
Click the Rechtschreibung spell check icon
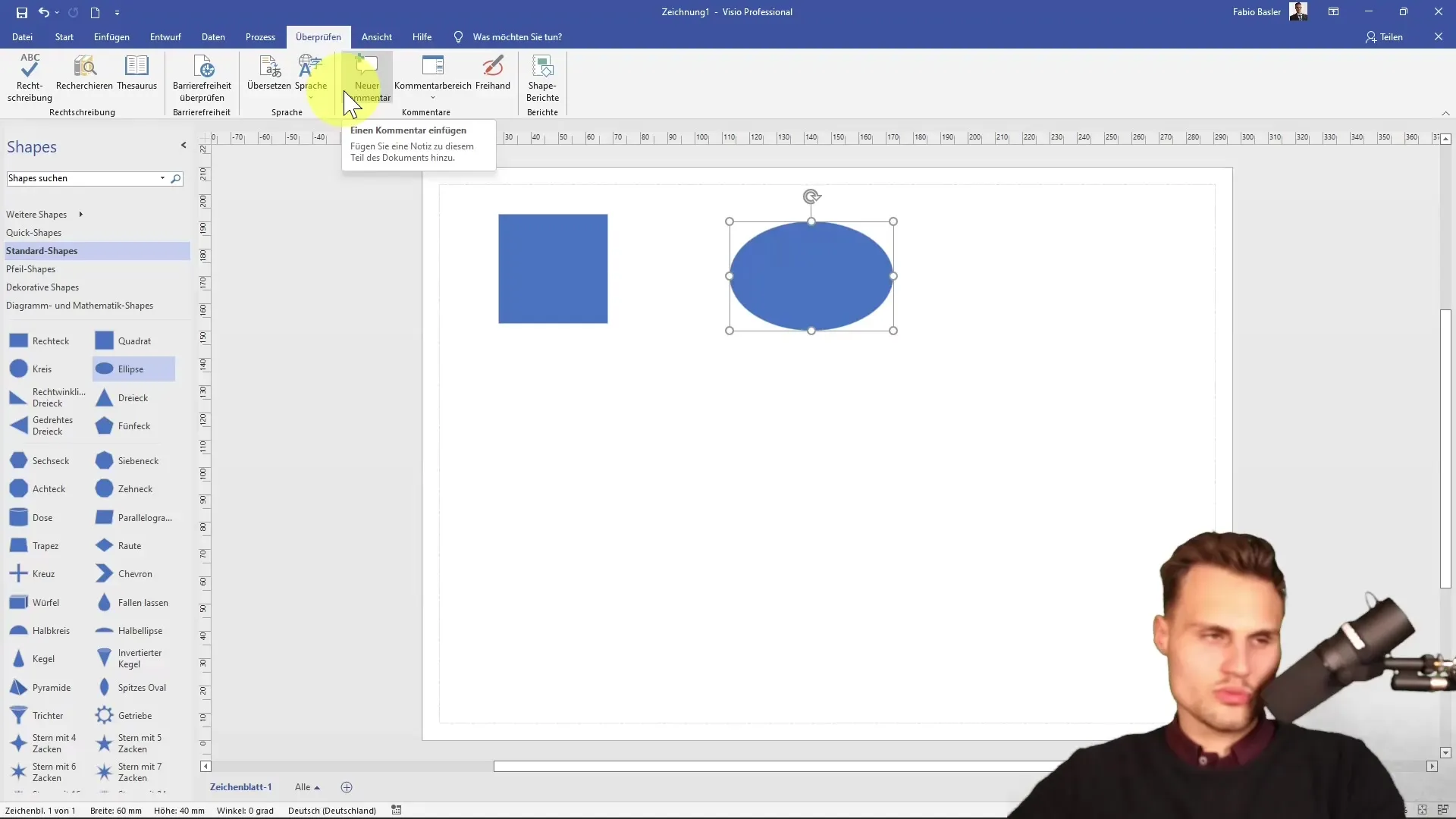pyautogui.click(x=30, y=78)
